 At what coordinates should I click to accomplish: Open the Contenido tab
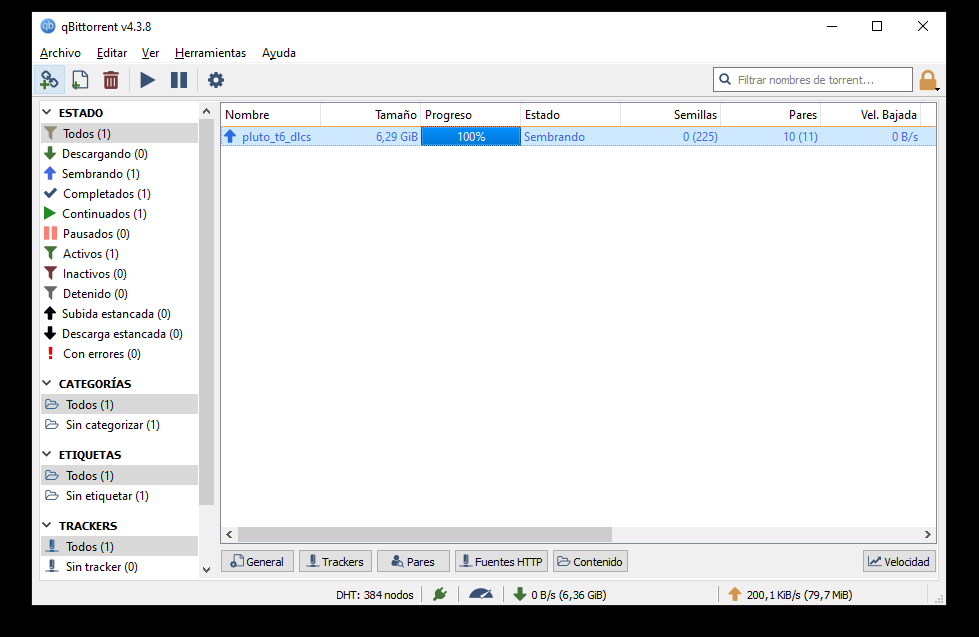590,561
